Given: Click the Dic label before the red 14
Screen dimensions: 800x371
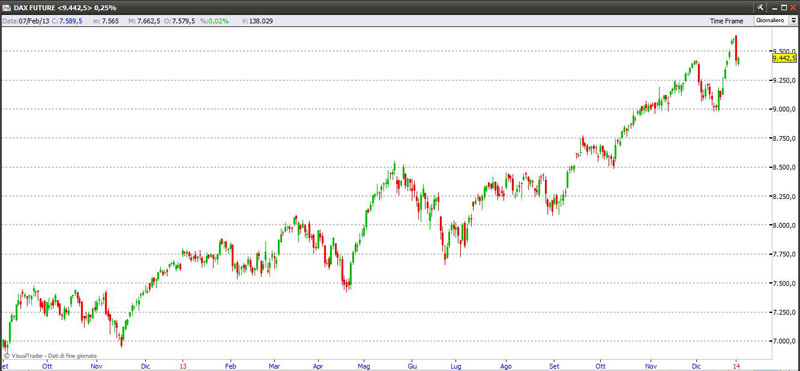Looking at the screenshot, I should point(696,366).
